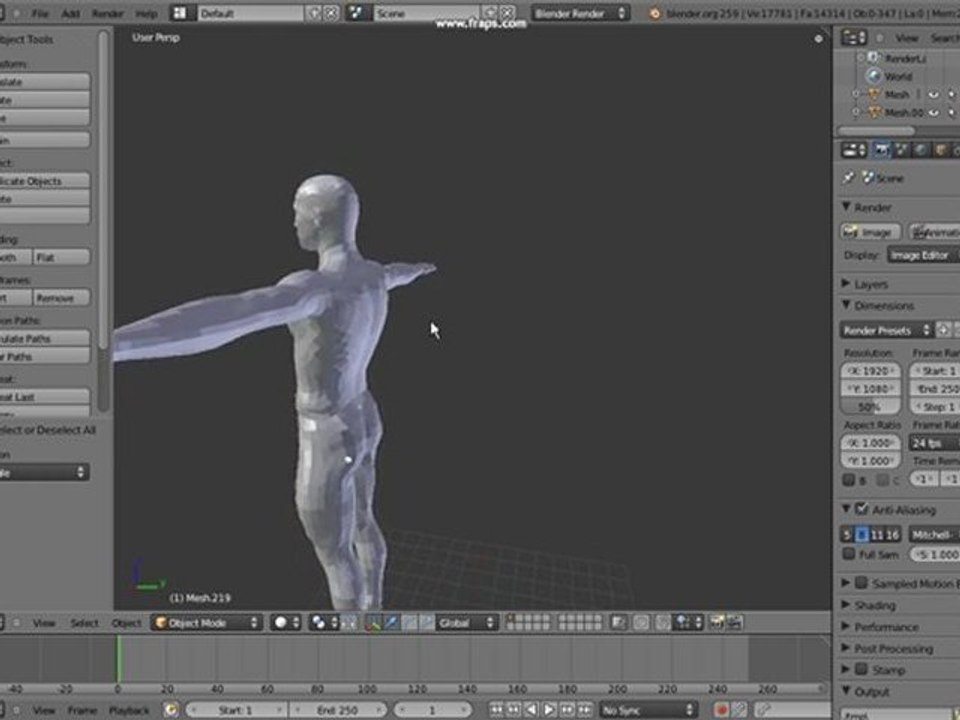The height and width of the screenshot is (720, 960).
Task: Open the No Sync dropdown
Action: pos(648,710)
